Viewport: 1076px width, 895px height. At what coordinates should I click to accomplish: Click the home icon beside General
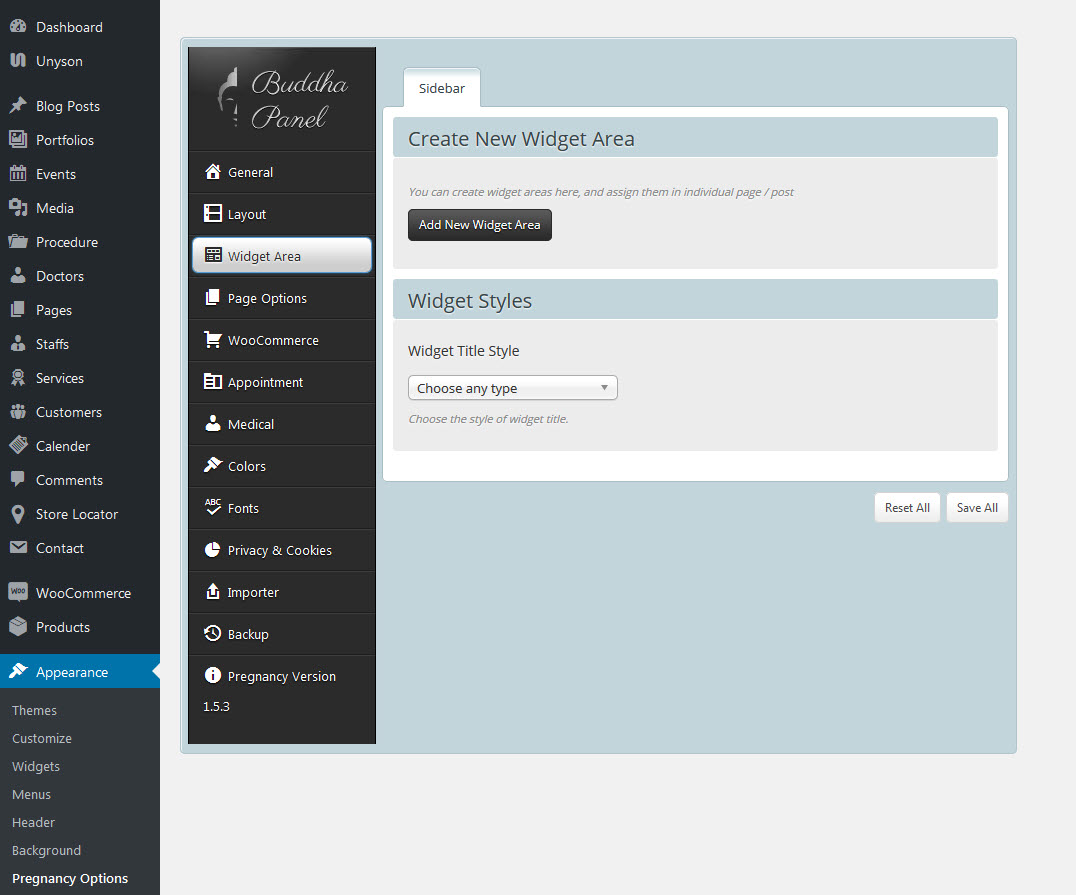[x=212, y=172]
